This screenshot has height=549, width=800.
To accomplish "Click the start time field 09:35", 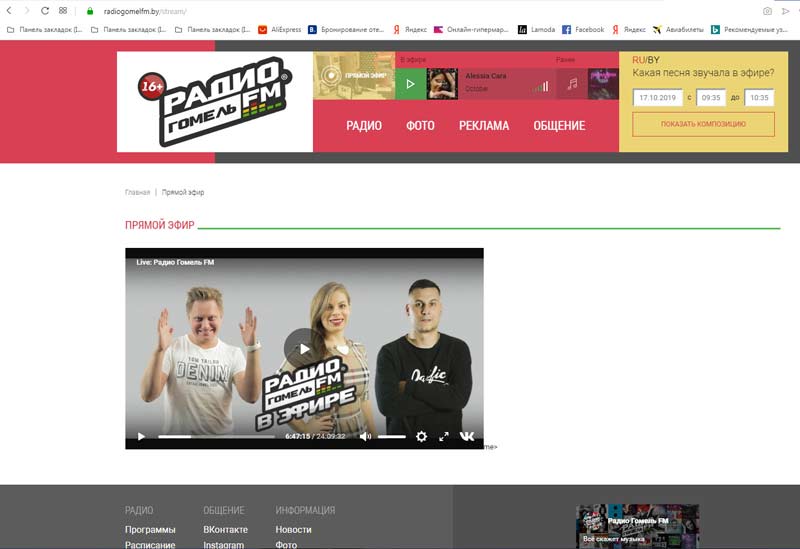I will click(711, 97).
